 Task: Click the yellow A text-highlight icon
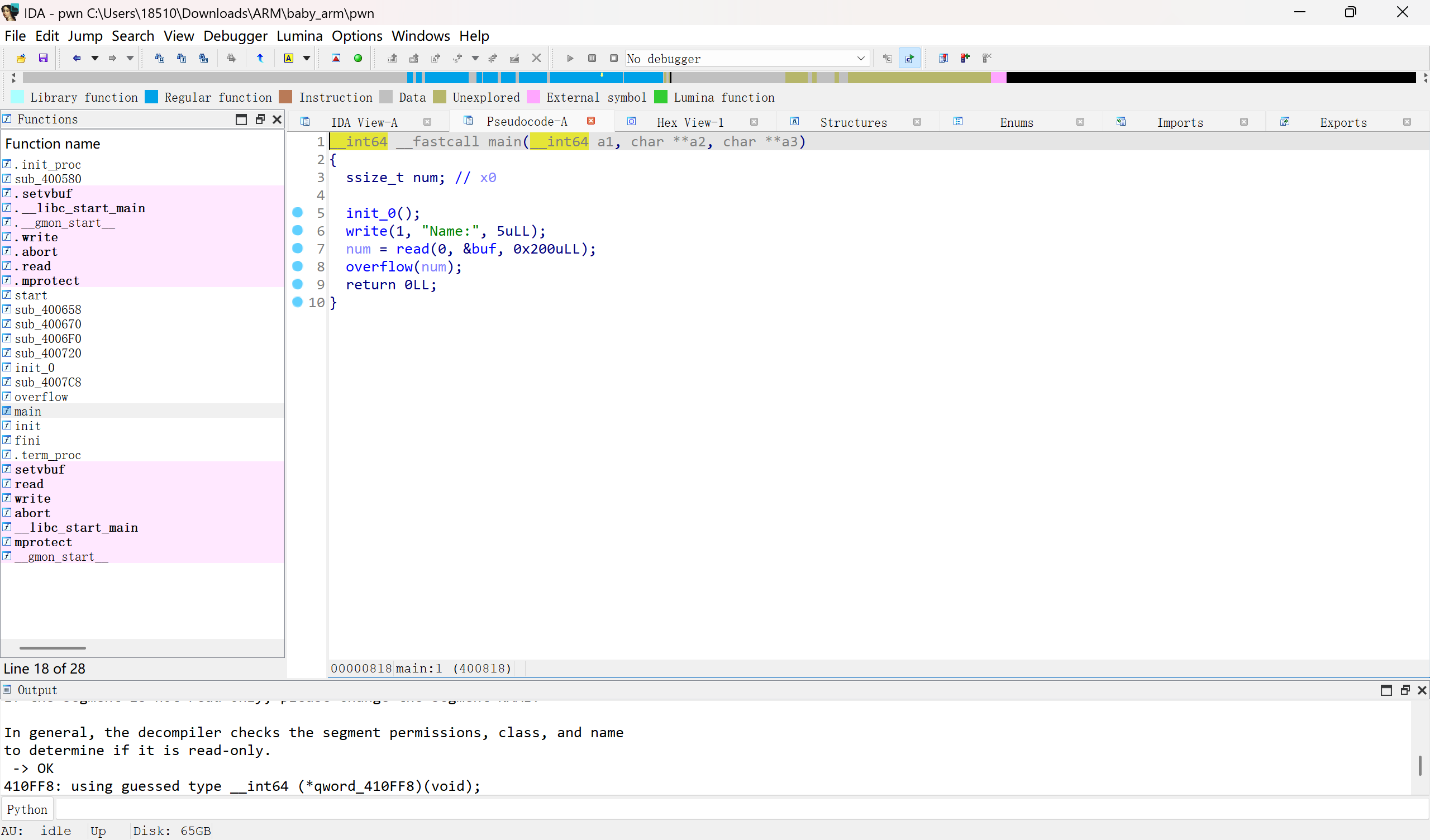click(289, 58)
